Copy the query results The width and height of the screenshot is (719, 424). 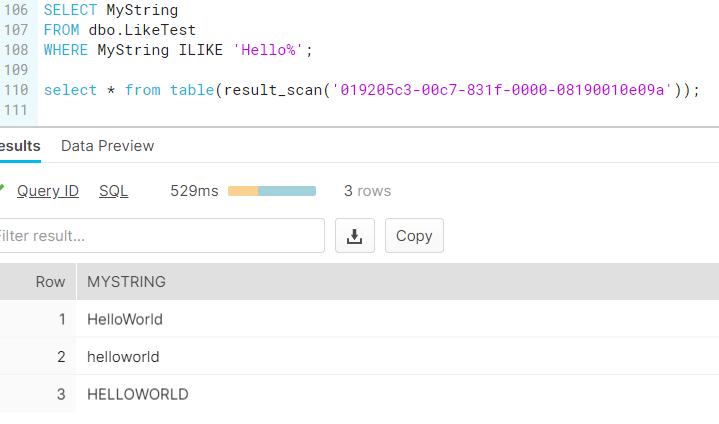pos(414,236)
